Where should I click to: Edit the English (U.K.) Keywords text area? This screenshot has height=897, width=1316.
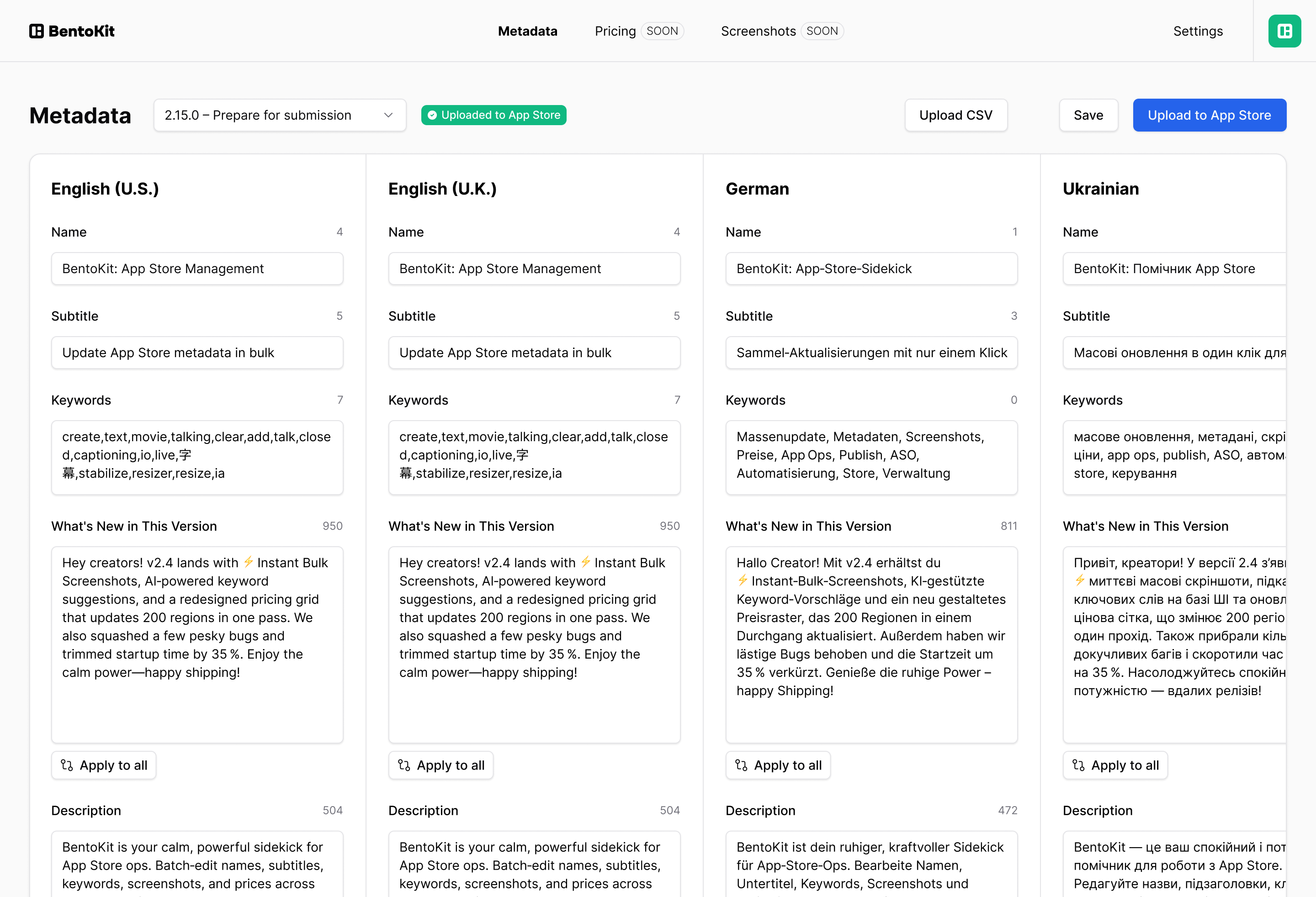click(x=535, y=457)
